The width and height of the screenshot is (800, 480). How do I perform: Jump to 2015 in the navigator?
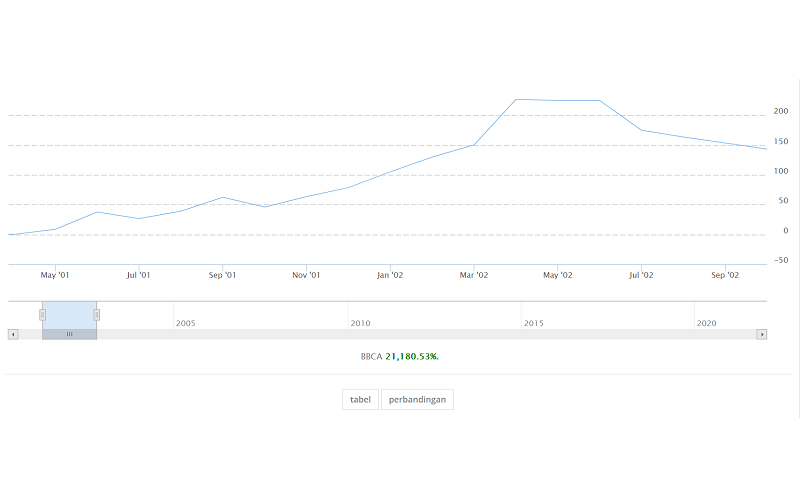(534, 323)
